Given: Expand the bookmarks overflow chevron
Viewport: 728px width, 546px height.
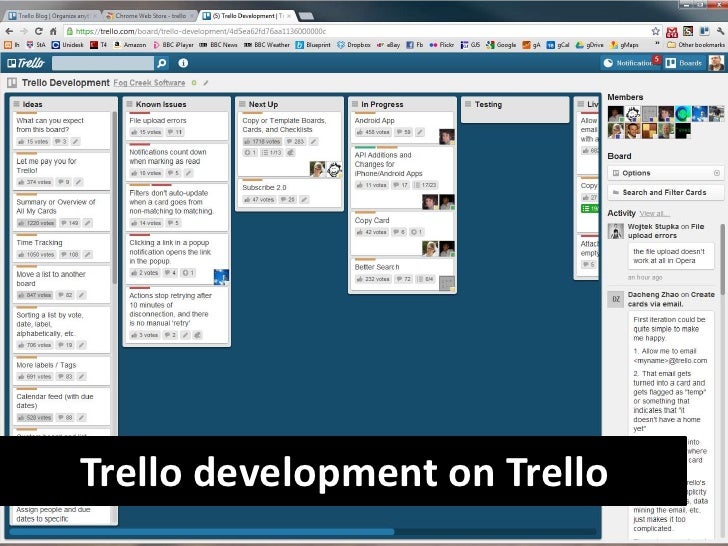Looking at the screenshot, I should tap(657, 44).
